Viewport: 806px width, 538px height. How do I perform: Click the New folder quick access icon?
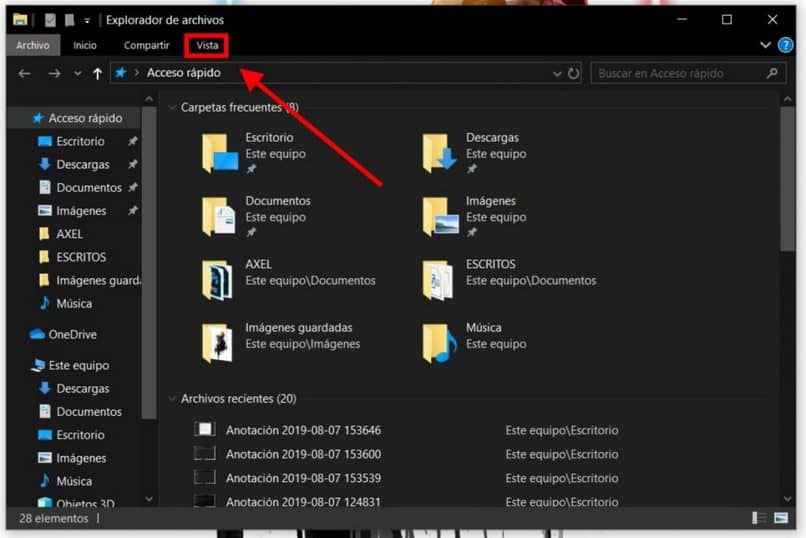click(69, 20)
